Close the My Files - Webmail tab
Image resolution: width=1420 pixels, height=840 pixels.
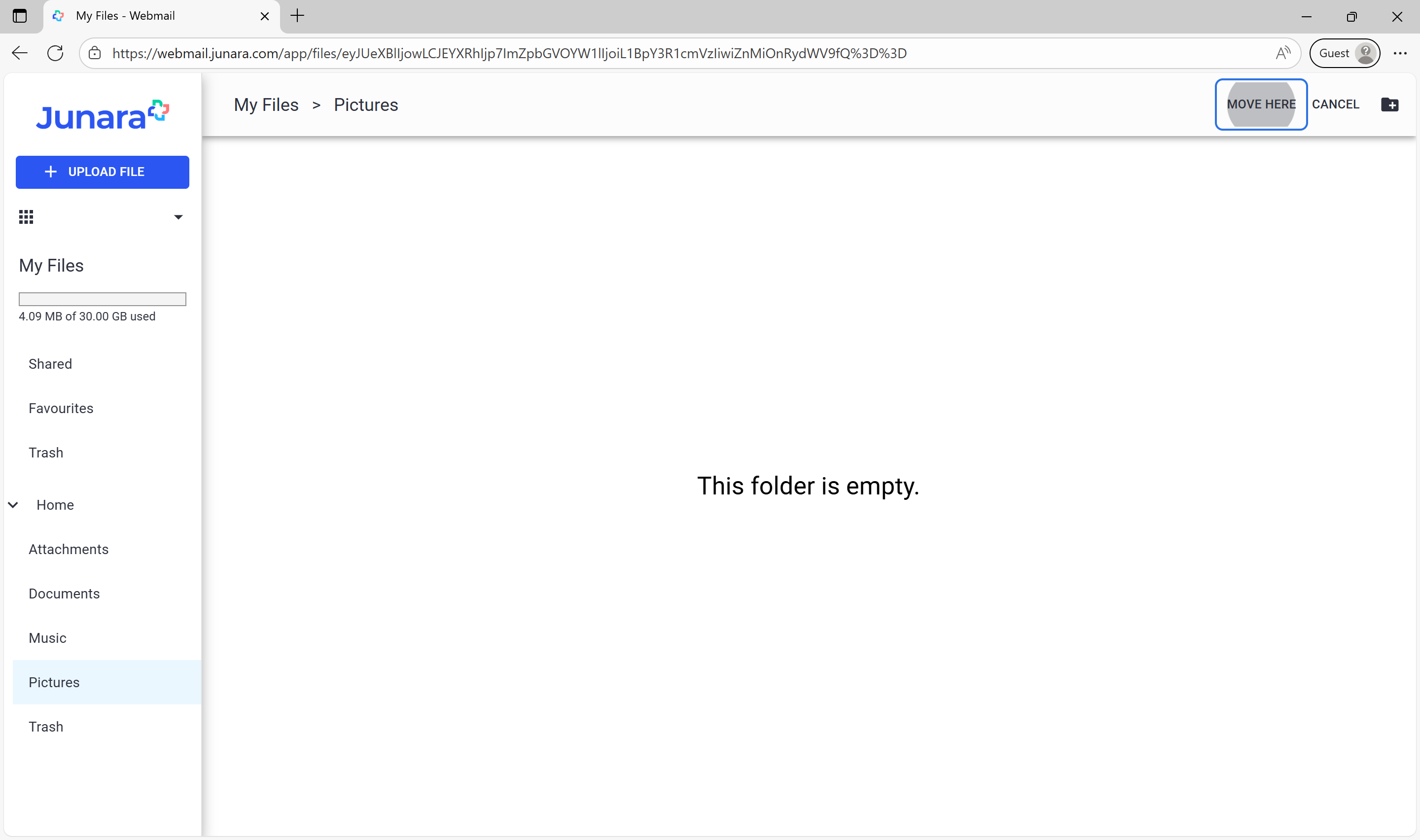point(264,16)
